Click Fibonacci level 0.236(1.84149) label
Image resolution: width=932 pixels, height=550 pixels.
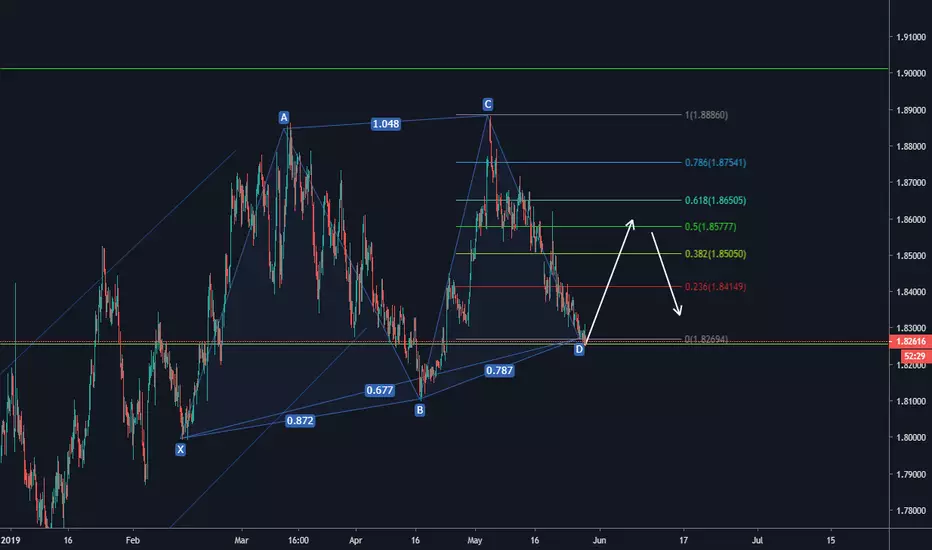715,287
